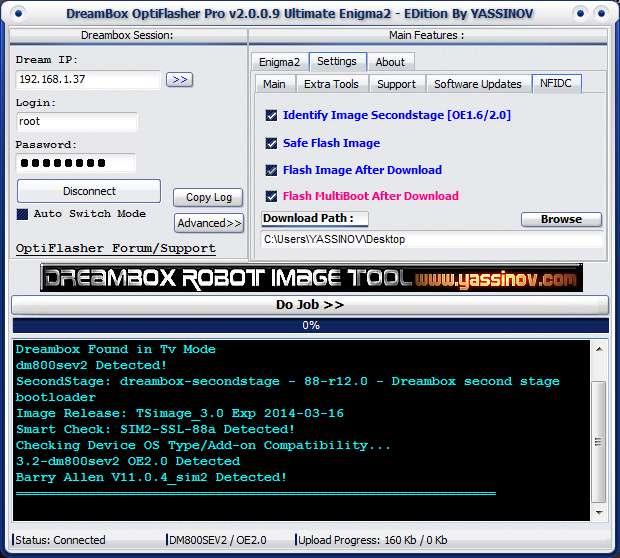The width and height of the screenshot is (620, 558).
Task: Expand the Advanced>> options
Action: click(209, 223)
